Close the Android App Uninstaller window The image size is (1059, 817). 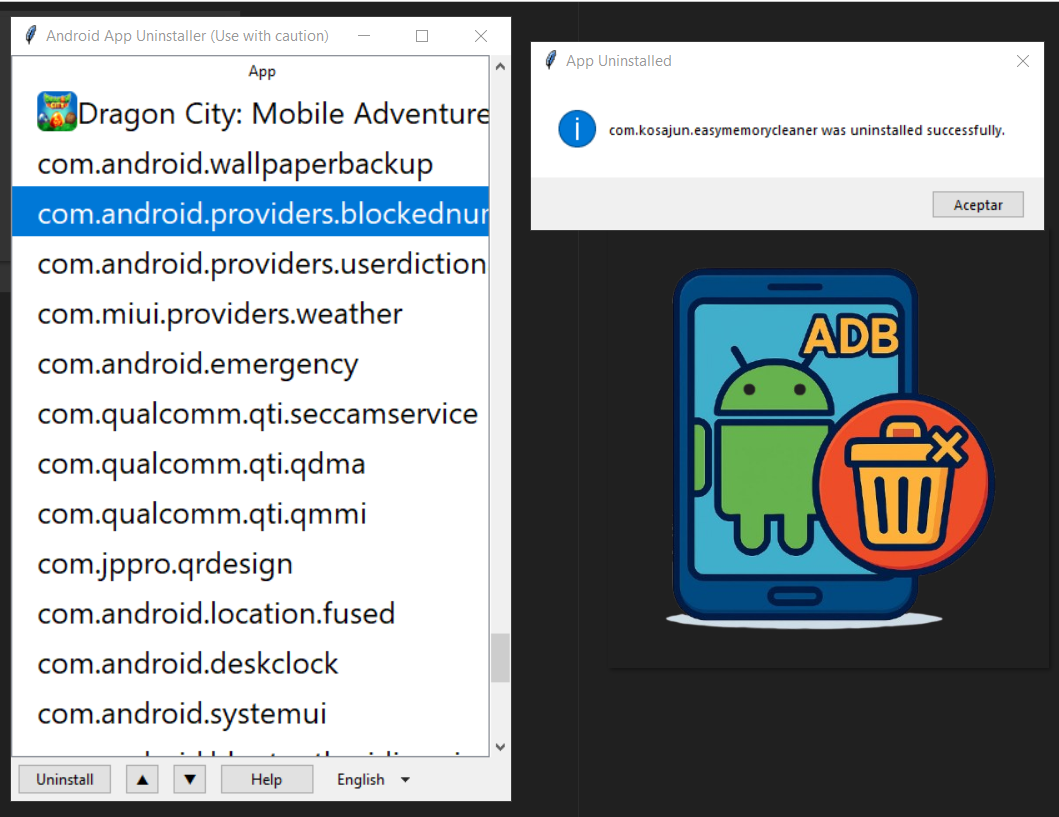tap(481, 35)
